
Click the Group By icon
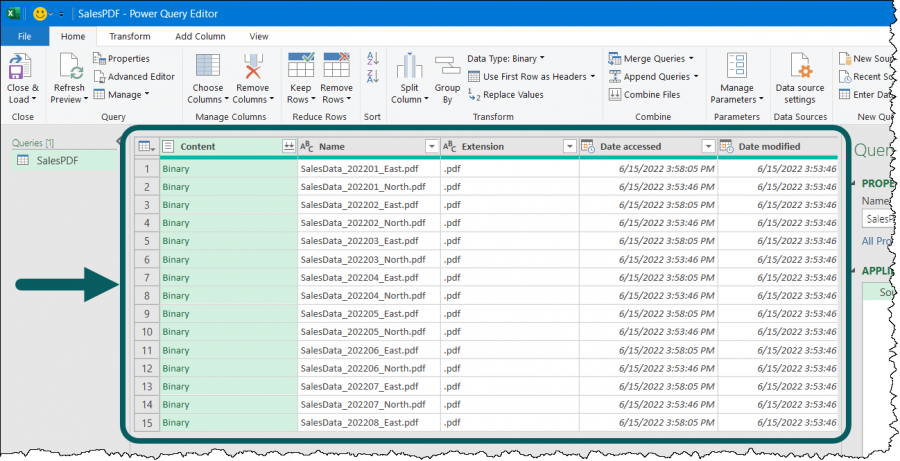pos(447,70)
